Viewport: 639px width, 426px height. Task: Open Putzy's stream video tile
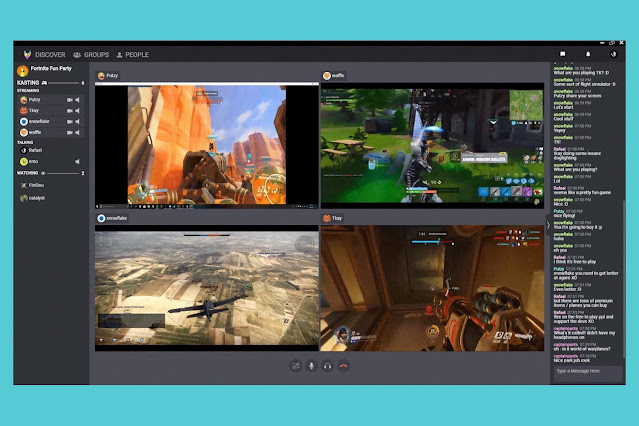click(207, 146)
